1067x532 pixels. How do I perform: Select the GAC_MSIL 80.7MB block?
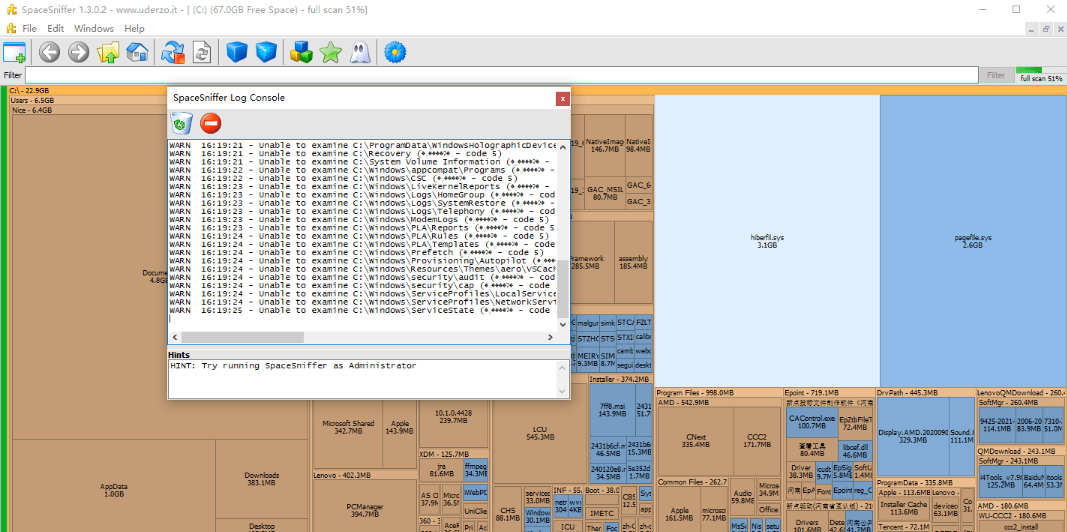pos(605,193)
